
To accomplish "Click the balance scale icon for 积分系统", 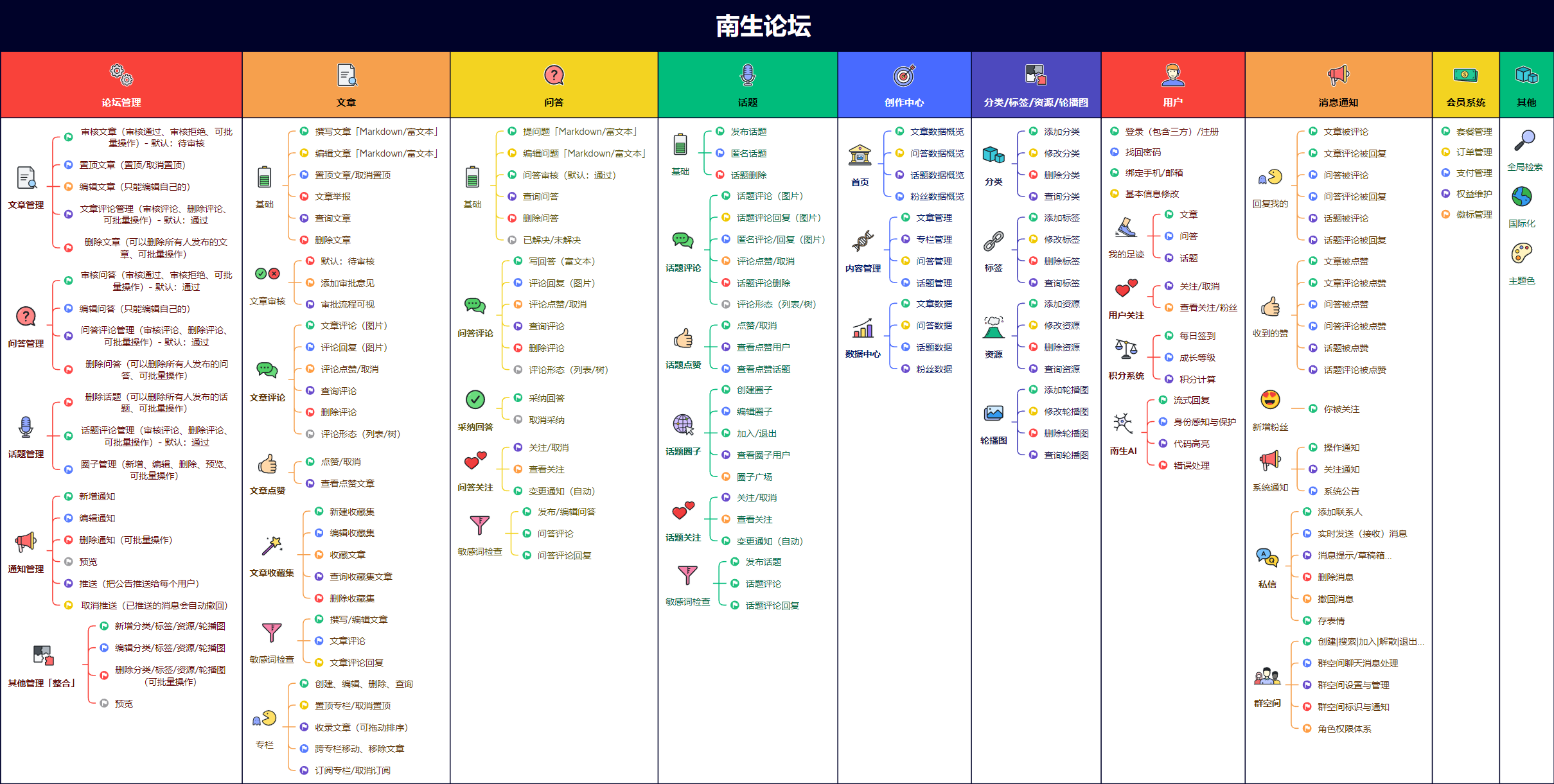I will pyautogui.click(x=1126, y=349).
